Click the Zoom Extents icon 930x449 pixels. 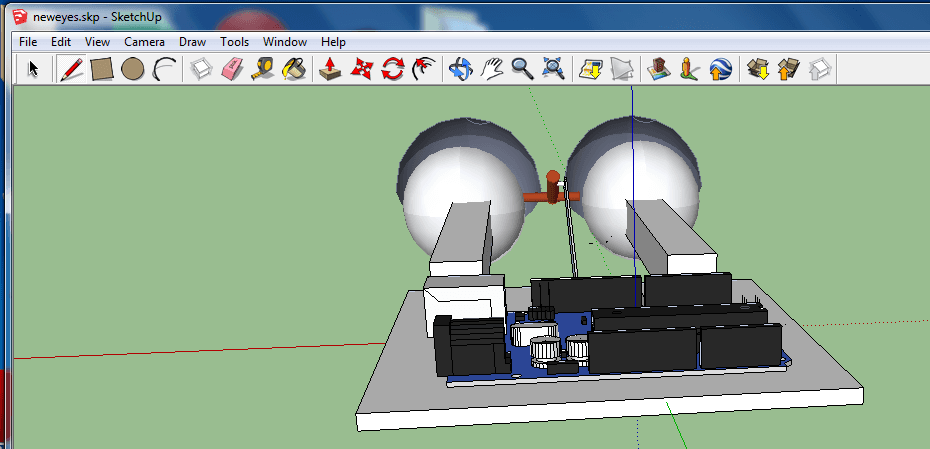[553, 69]
